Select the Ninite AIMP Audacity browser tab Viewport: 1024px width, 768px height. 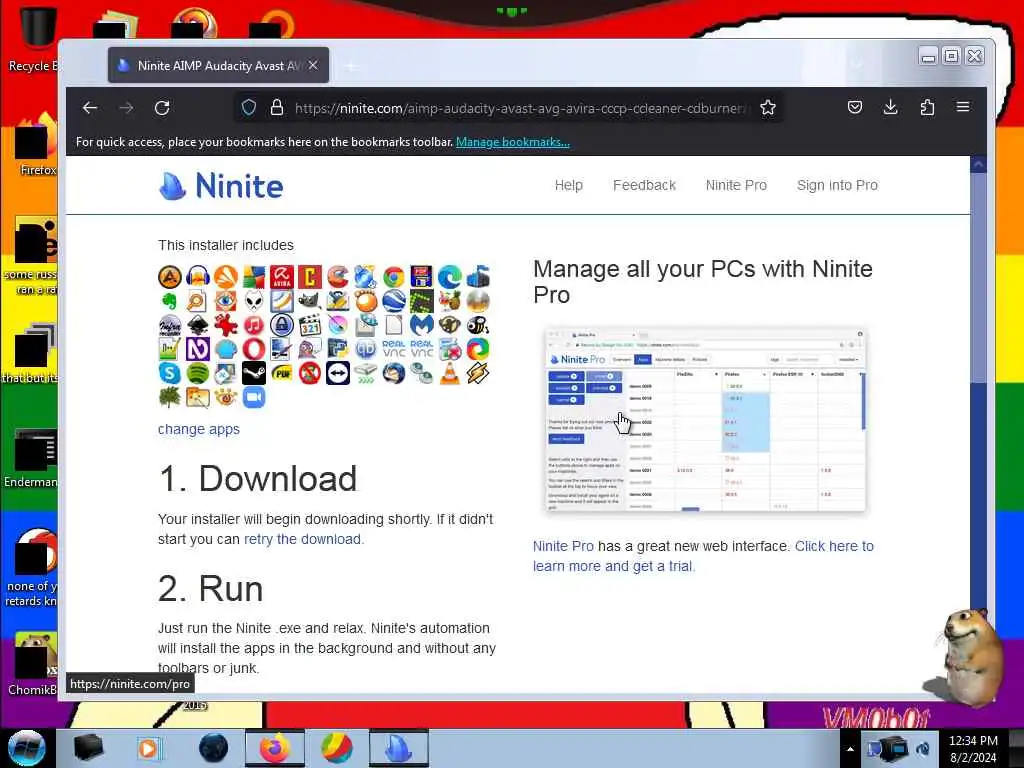point(218,65)
